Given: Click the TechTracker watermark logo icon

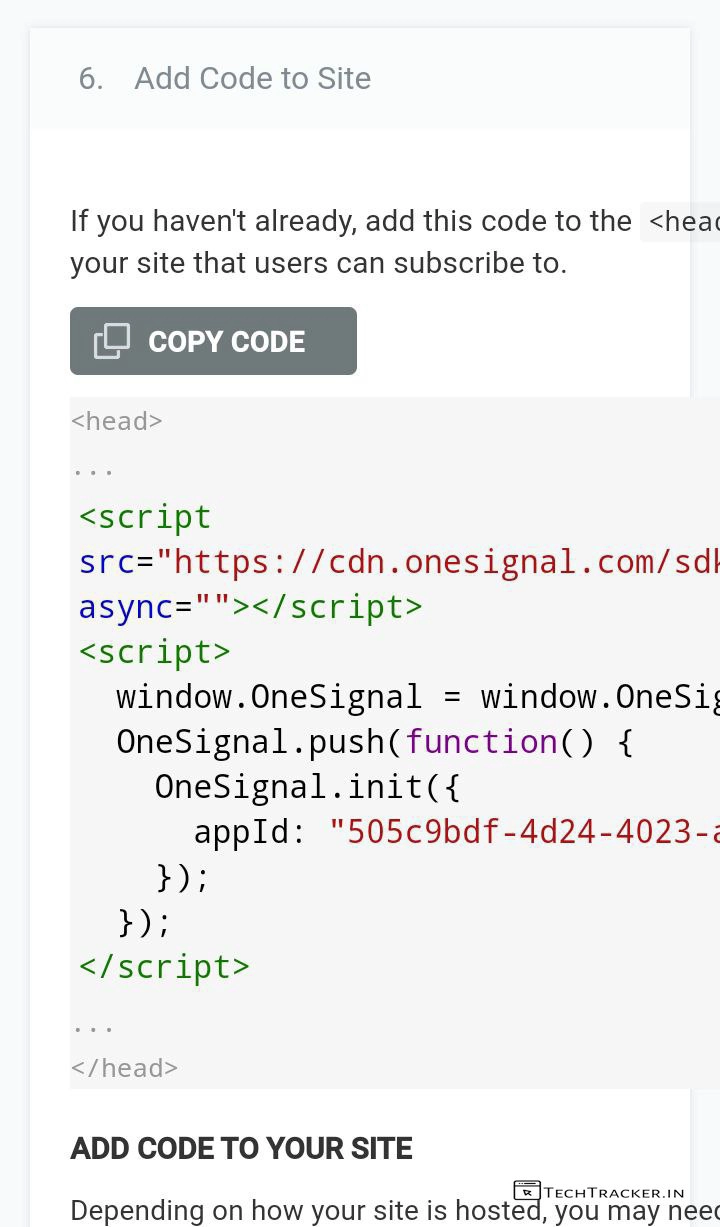Looking at the screenshot, I should pos(526,1191).
